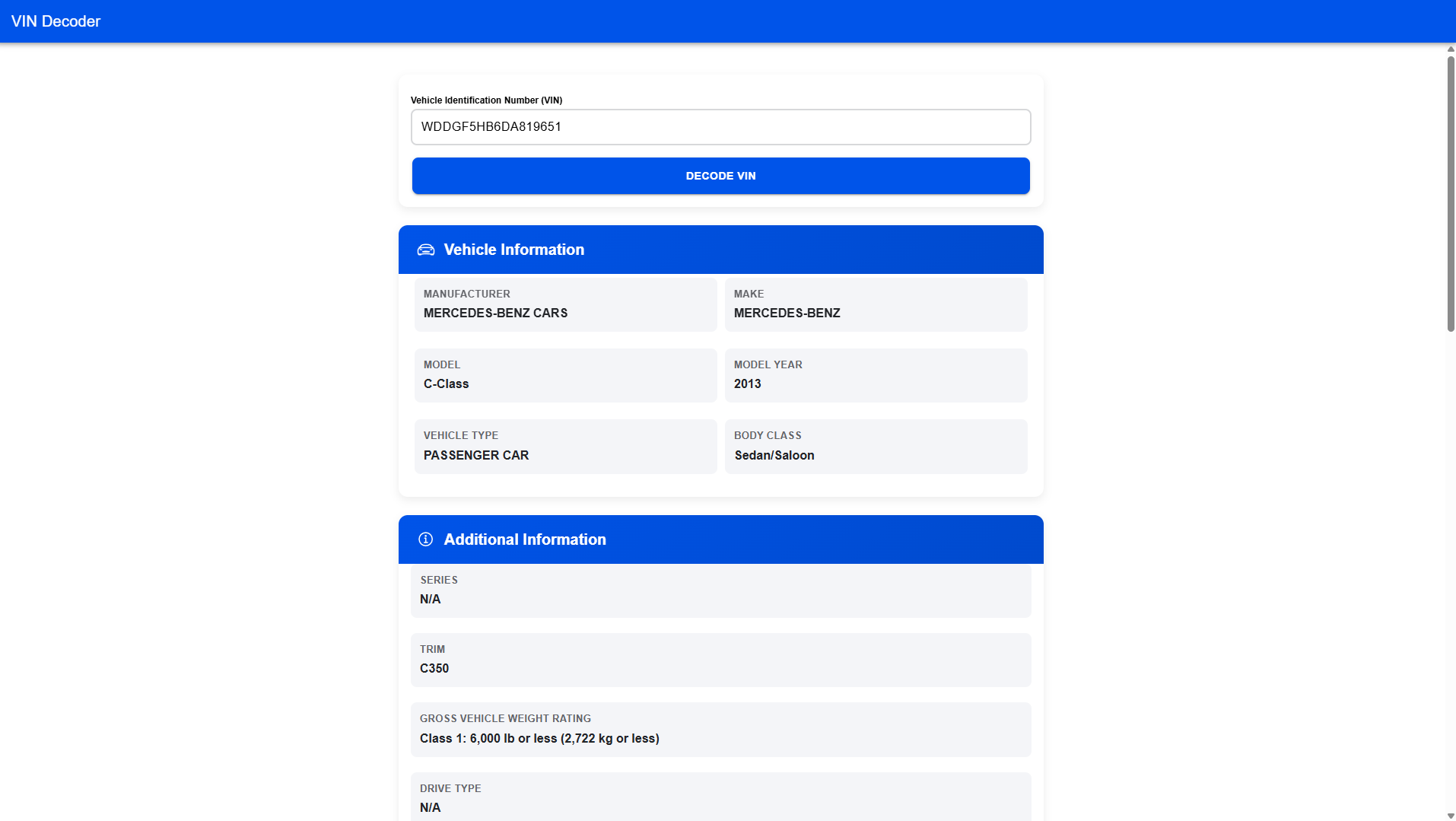
Task: Click the VIN Decoder header title
Action: (x=56, y=21)
